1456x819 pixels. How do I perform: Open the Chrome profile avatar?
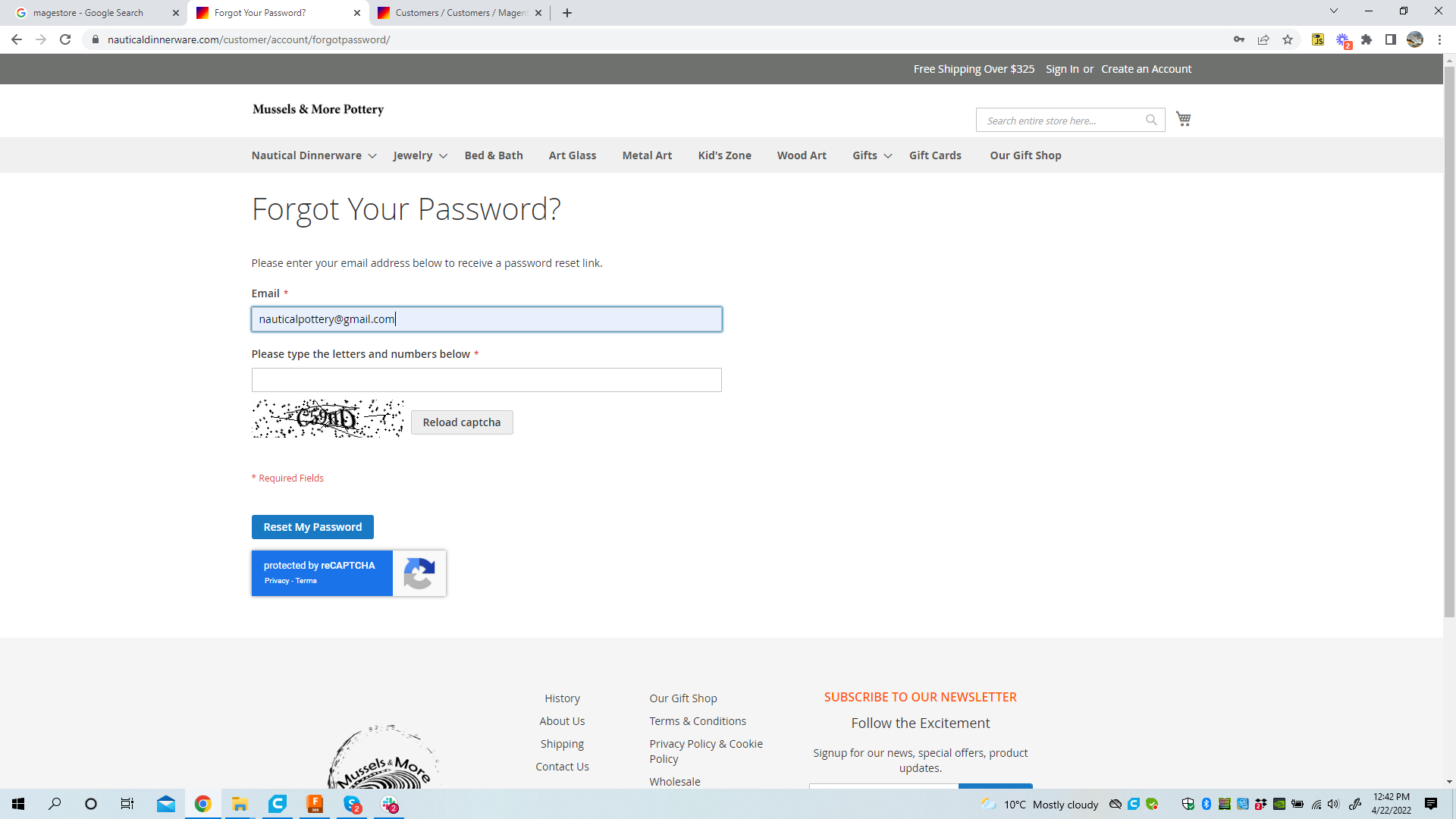1415,39
